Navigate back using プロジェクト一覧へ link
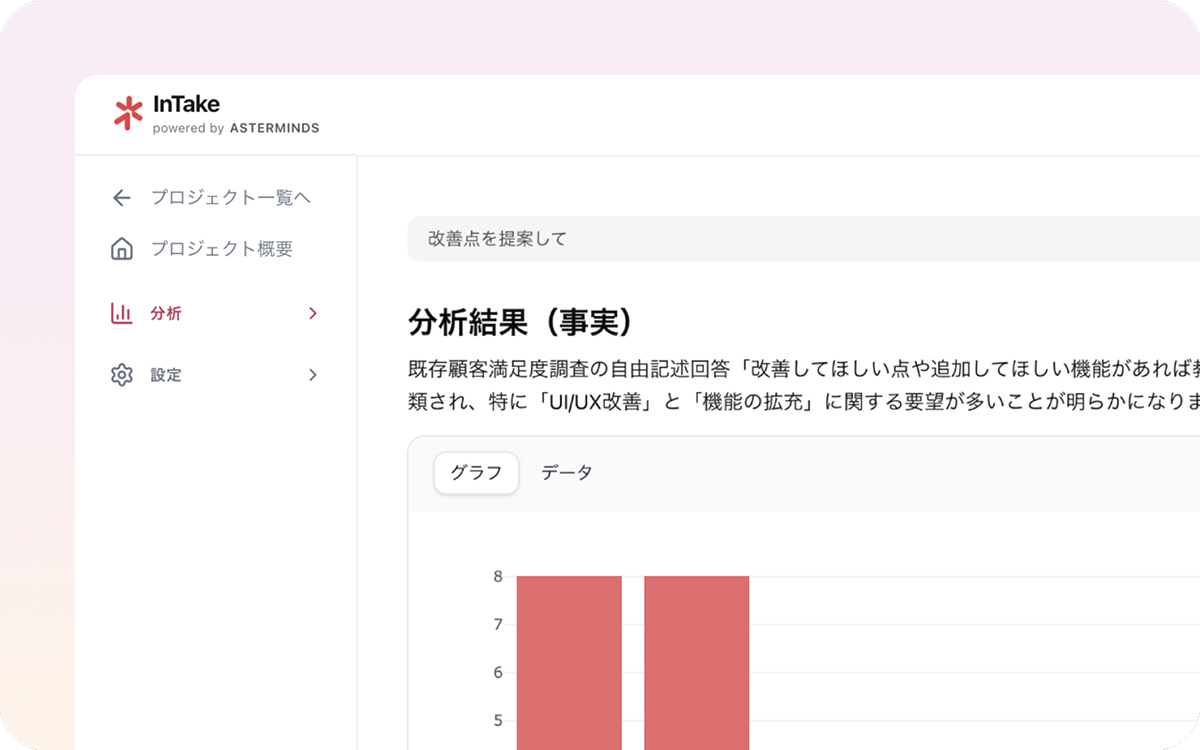 point(232,198)
